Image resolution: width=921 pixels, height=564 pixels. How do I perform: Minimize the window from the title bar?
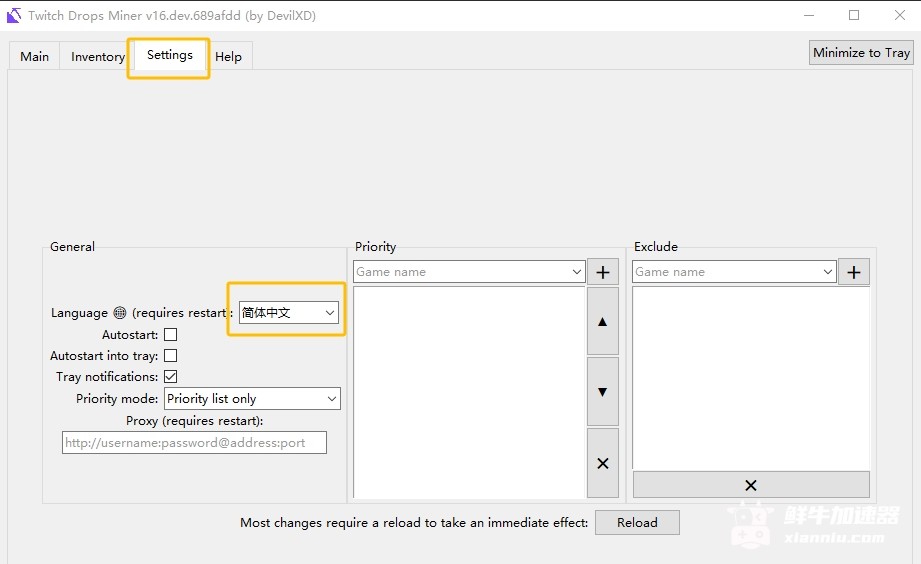[x=809, y=15]
